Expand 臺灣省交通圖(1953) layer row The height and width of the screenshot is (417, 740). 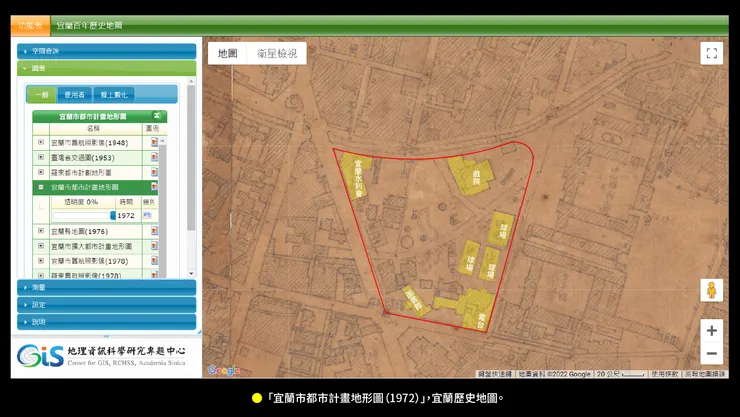point(41,158)
